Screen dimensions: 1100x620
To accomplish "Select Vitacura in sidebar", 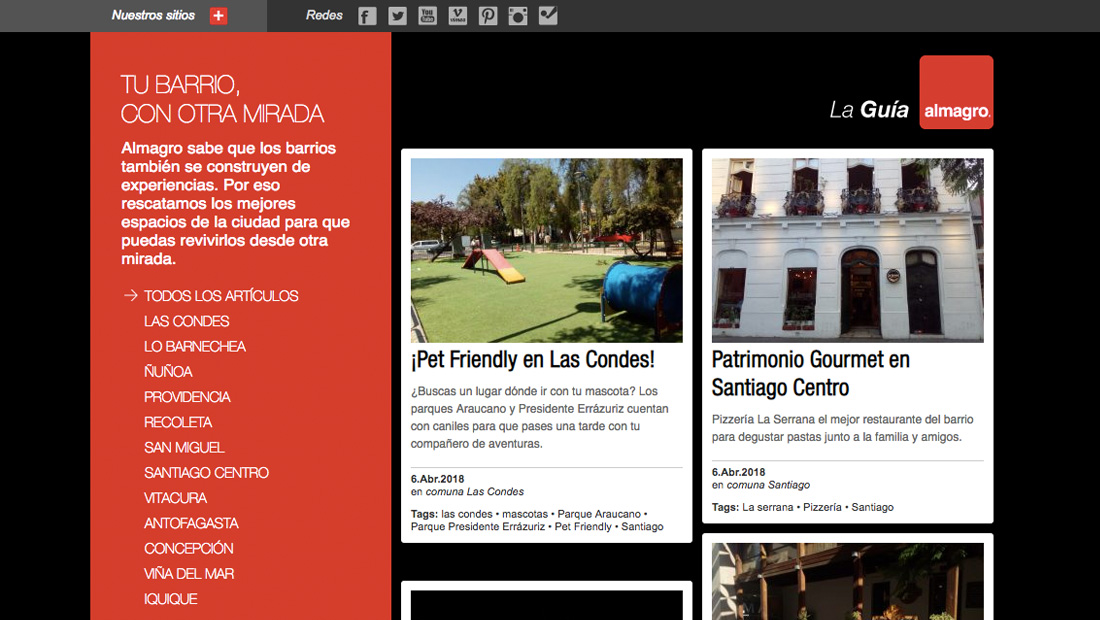I will pos(175,498).
